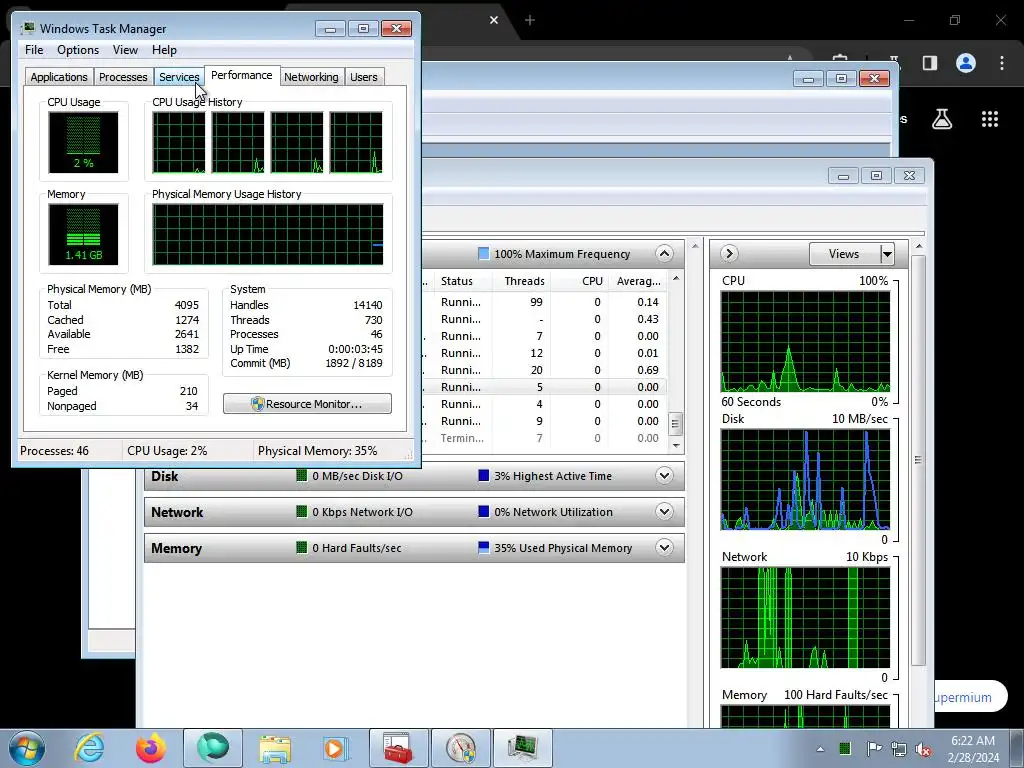Switch to Resource Monitor taskbar button

point(461,748)
